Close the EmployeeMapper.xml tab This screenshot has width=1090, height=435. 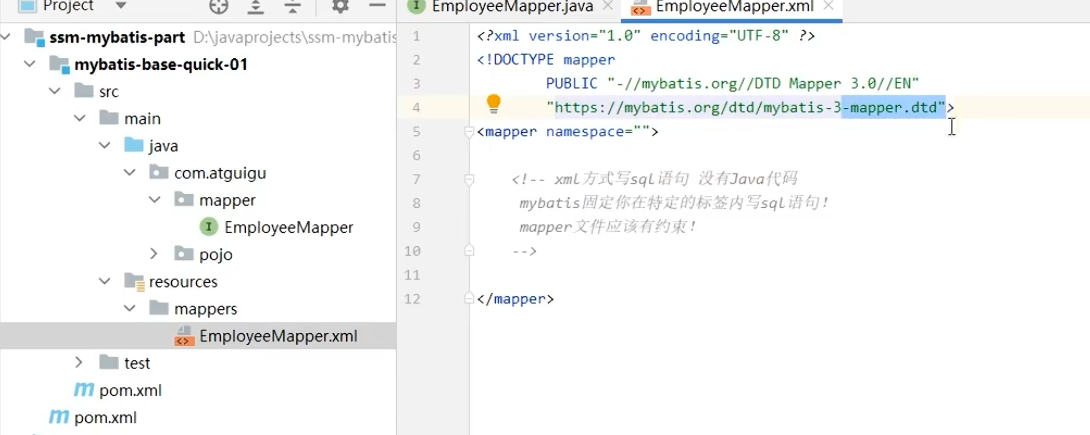pos(828,6)
